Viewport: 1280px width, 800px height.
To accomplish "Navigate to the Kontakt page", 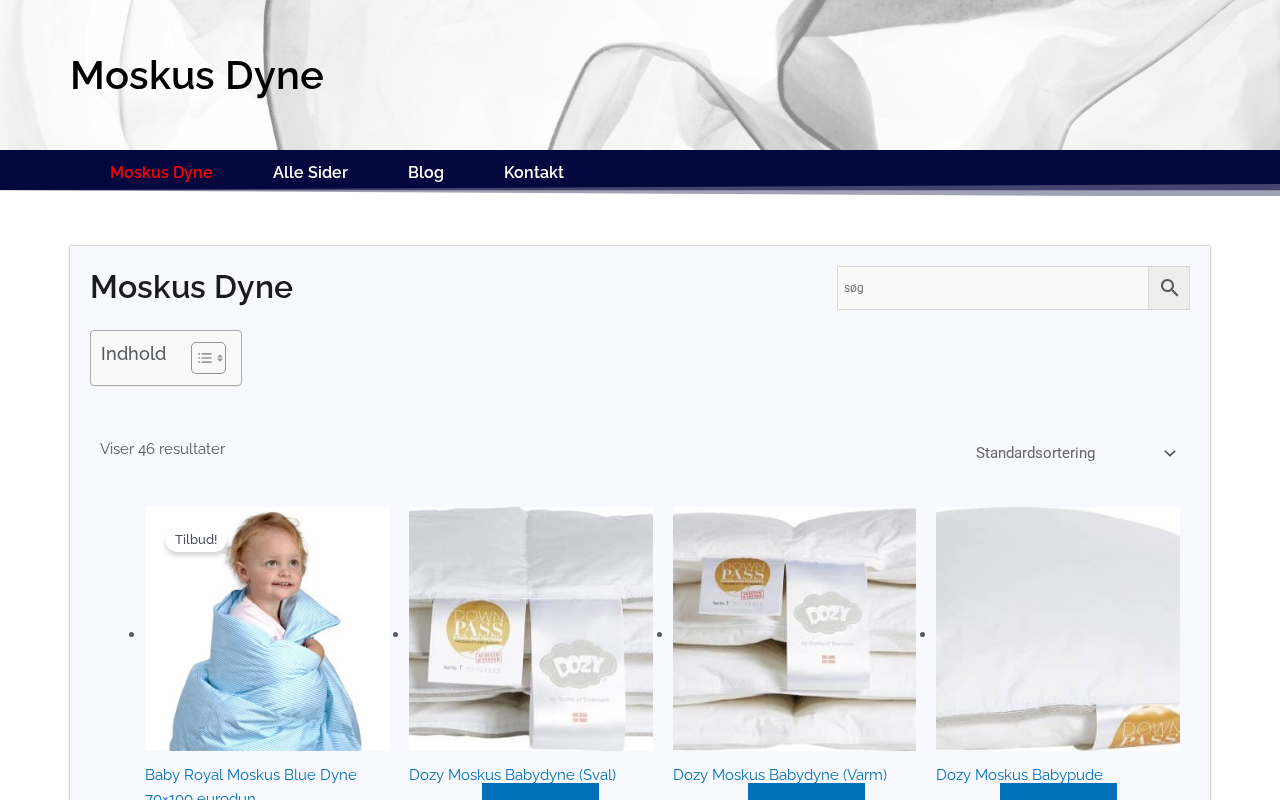I will click(x=534, y=172).
